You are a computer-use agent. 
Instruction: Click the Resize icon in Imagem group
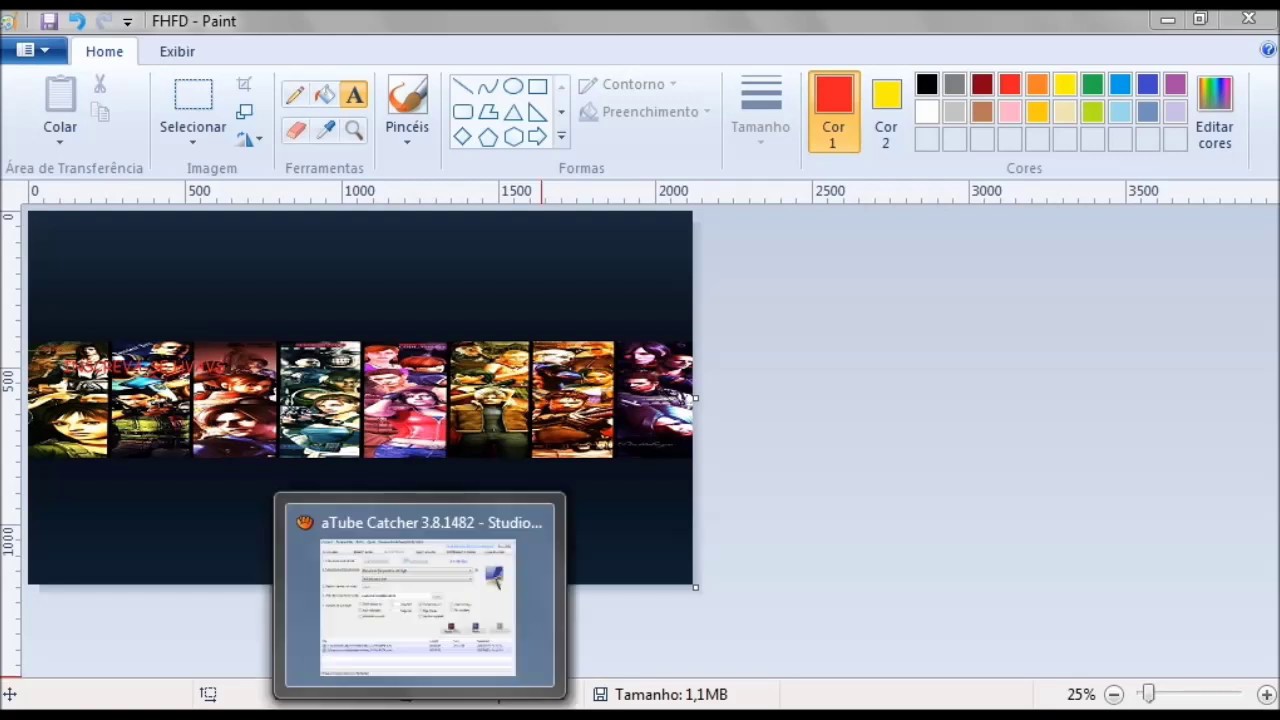245,112
